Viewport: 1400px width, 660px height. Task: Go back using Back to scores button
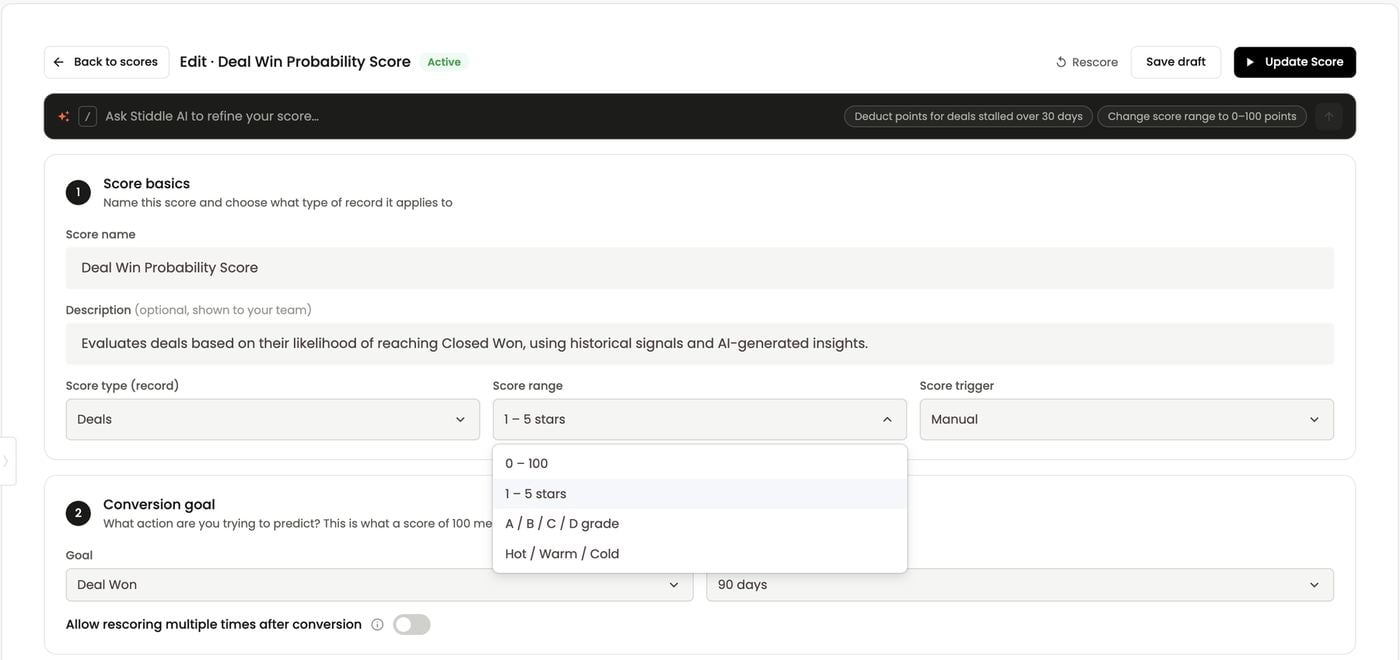(x=106, y=62)
